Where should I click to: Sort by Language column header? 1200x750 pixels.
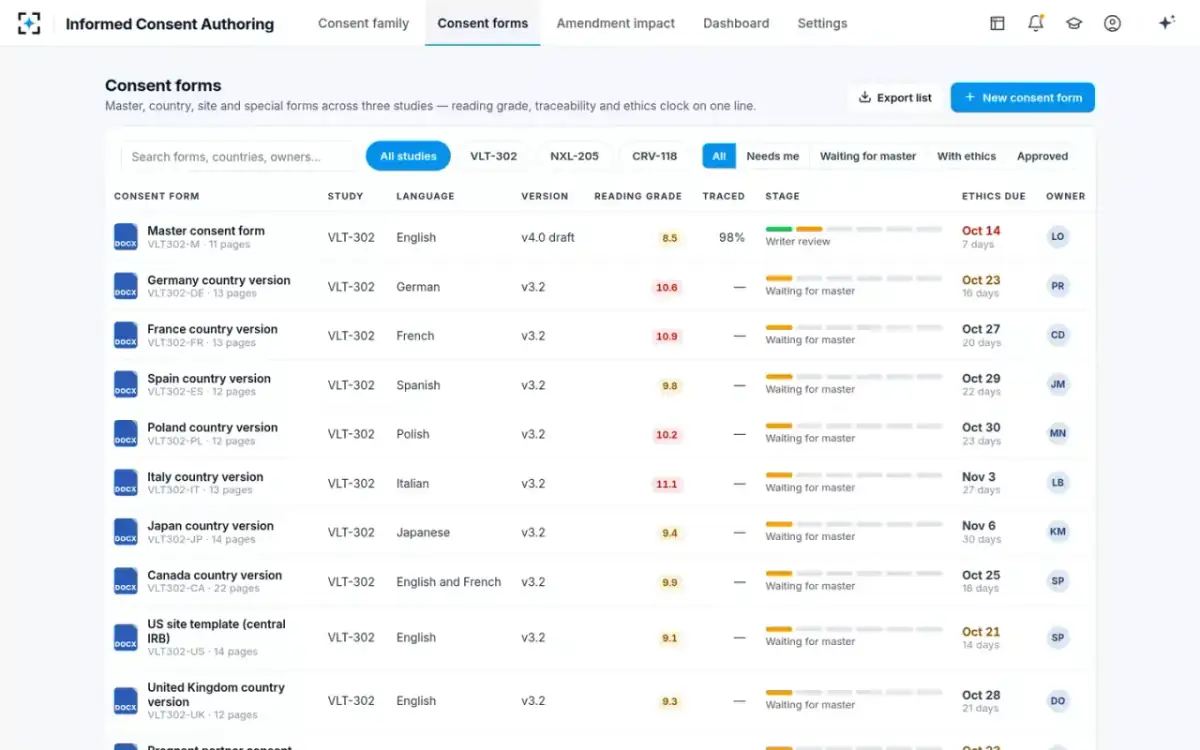(x=425, y=196)
